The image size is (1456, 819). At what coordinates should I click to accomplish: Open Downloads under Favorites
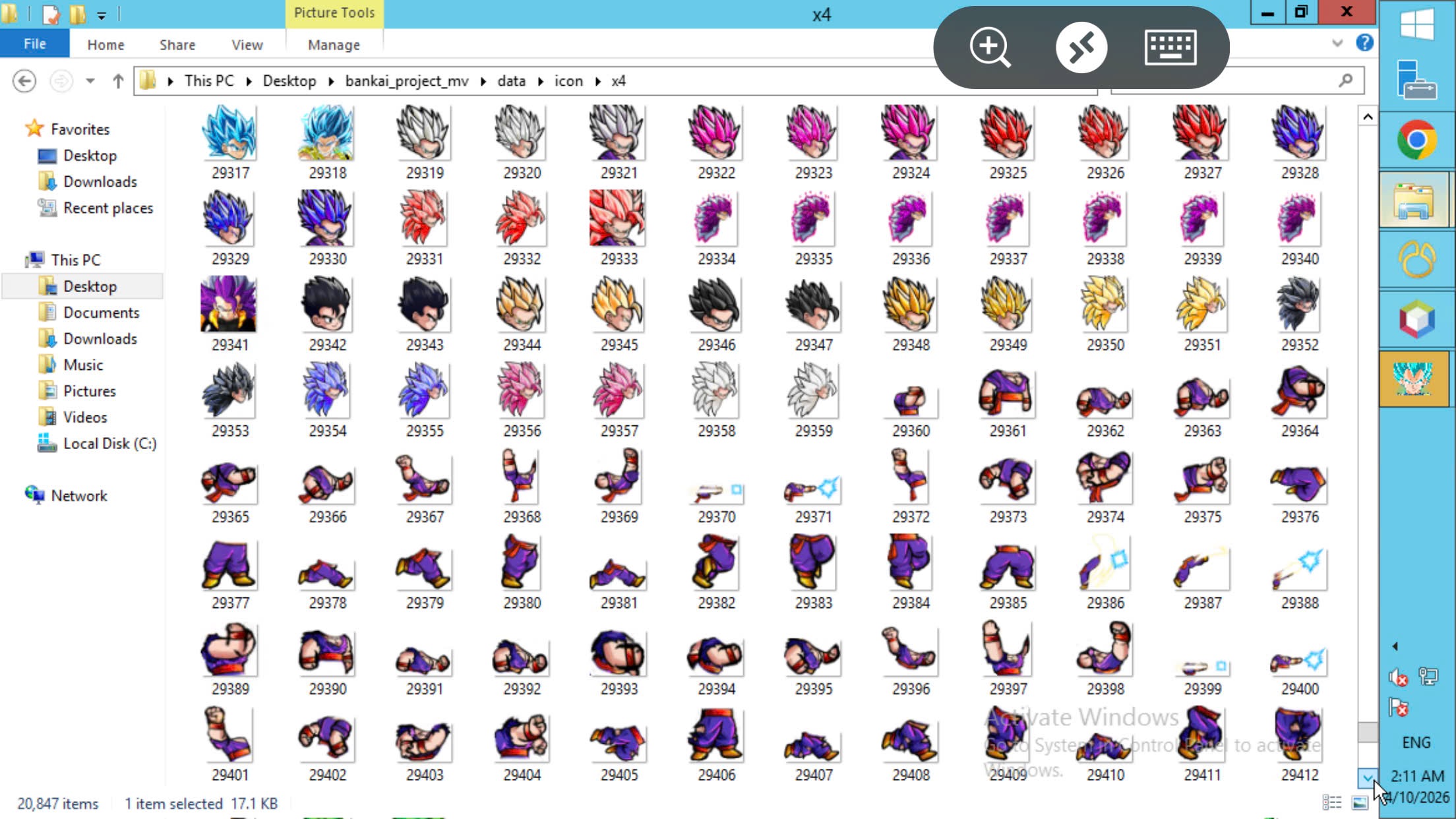click(x=100, y=181)
